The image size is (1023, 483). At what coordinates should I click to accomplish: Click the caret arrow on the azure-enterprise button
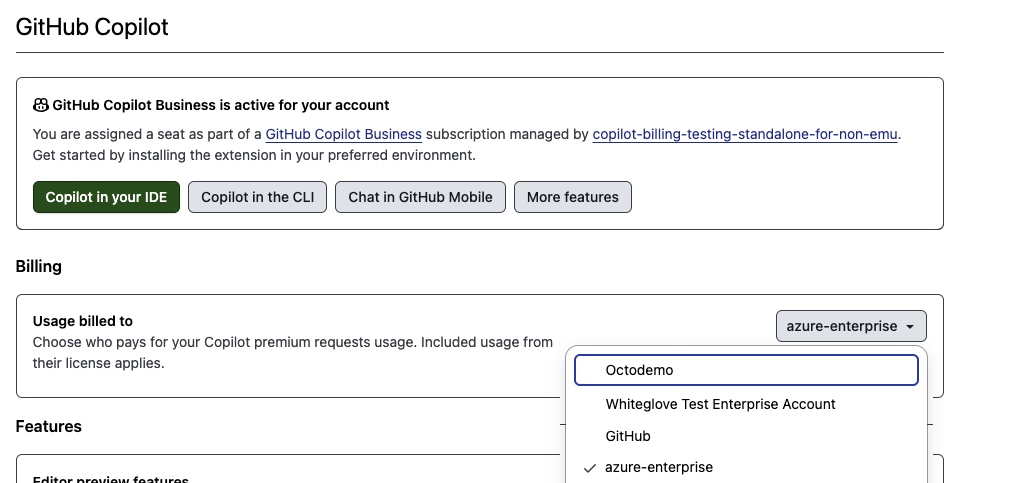pyautogui.click(x=909, y=327)
